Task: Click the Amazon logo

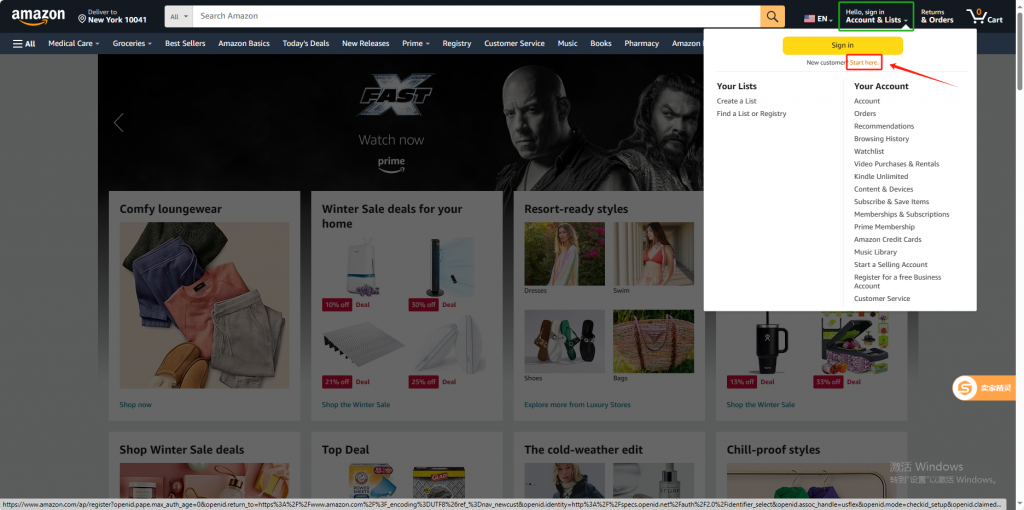Action: point(38,17)
